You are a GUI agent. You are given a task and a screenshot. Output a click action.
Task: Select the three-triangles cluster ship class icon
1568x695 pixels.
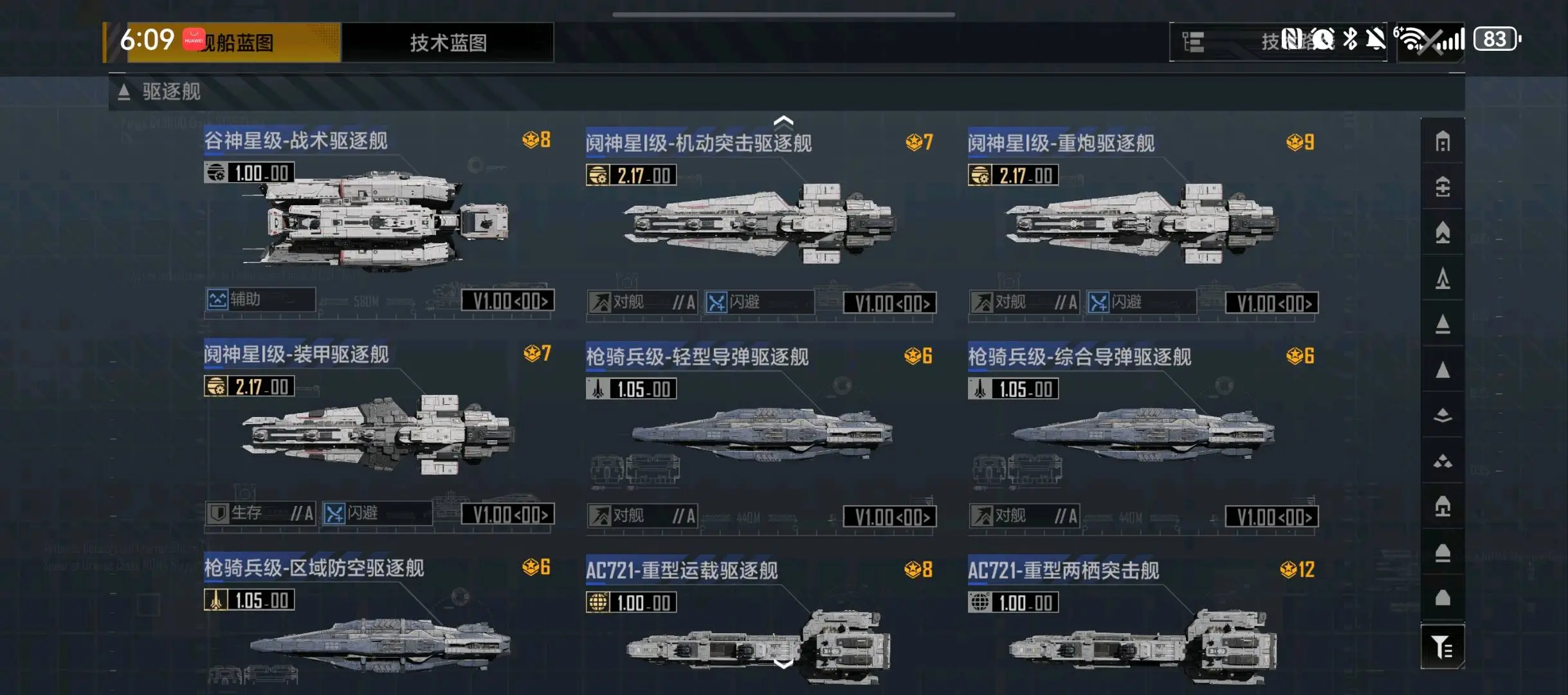(x=1443, y=461)
